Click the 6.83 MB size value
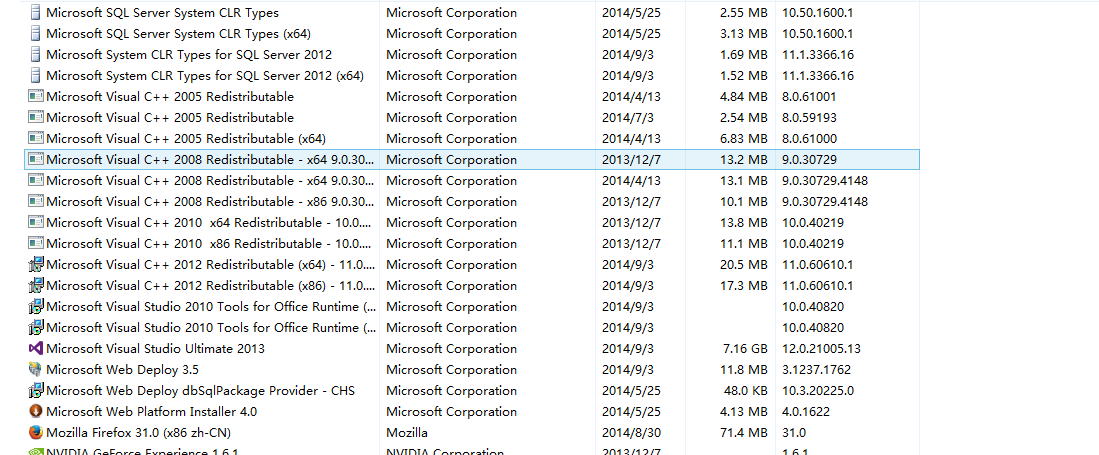This screenshot has height=455, width=1099. pos(744,139)
